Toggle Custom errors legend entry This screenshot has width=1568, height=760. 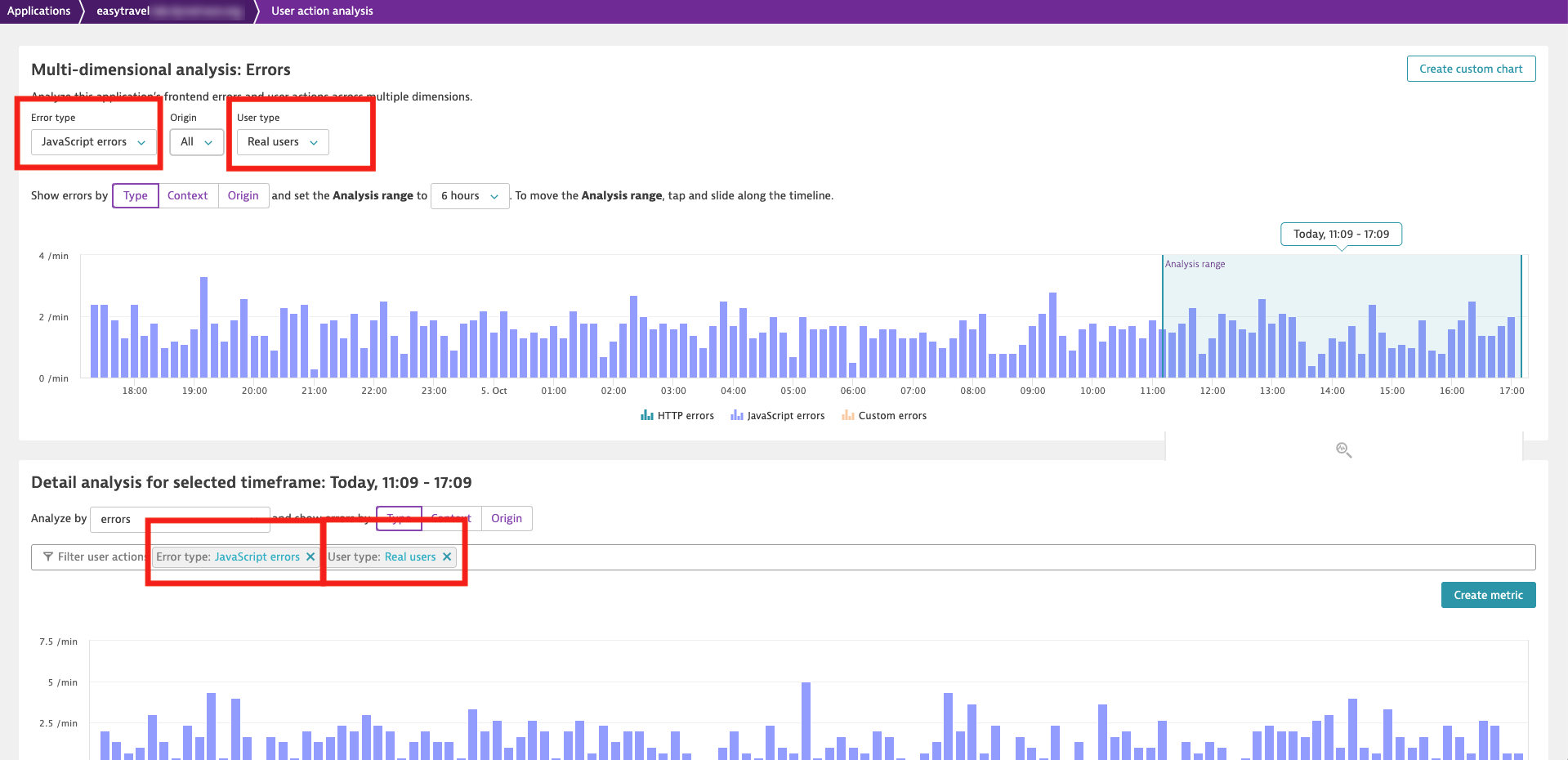(884, 415)
